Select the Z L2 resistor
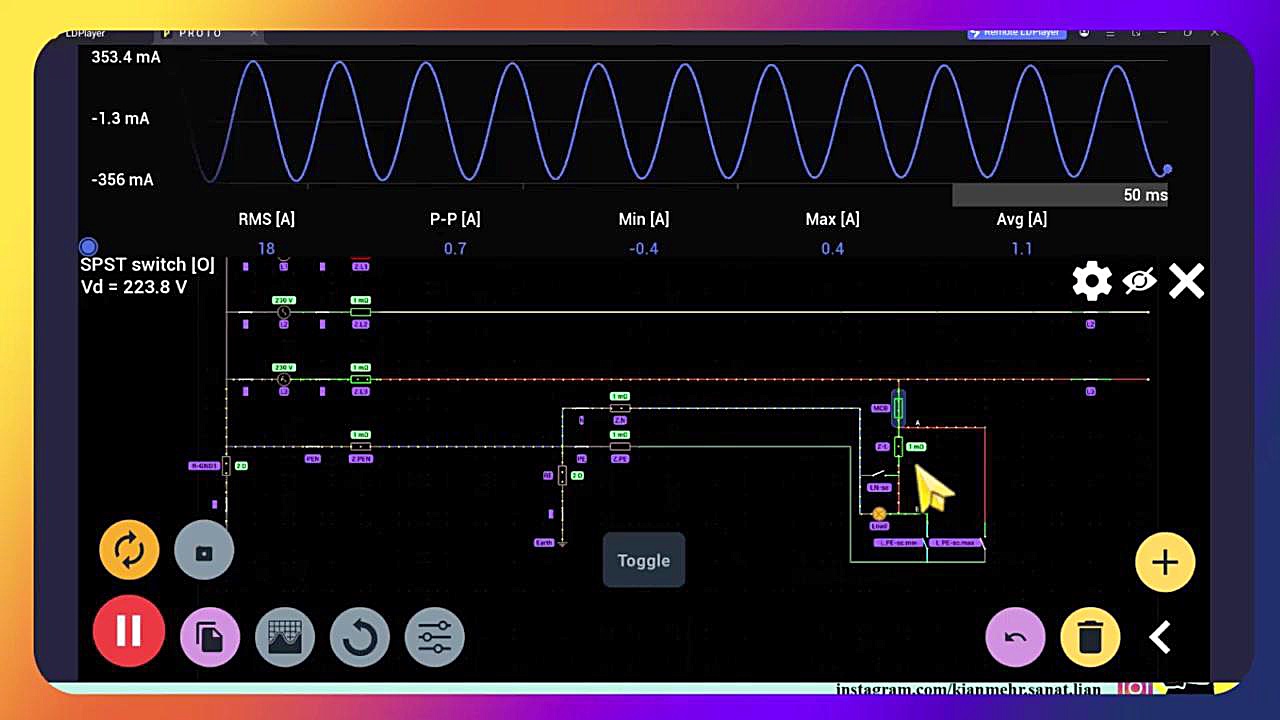The height and width of the screenshot is (720, 1280). [x=361, y=312]
